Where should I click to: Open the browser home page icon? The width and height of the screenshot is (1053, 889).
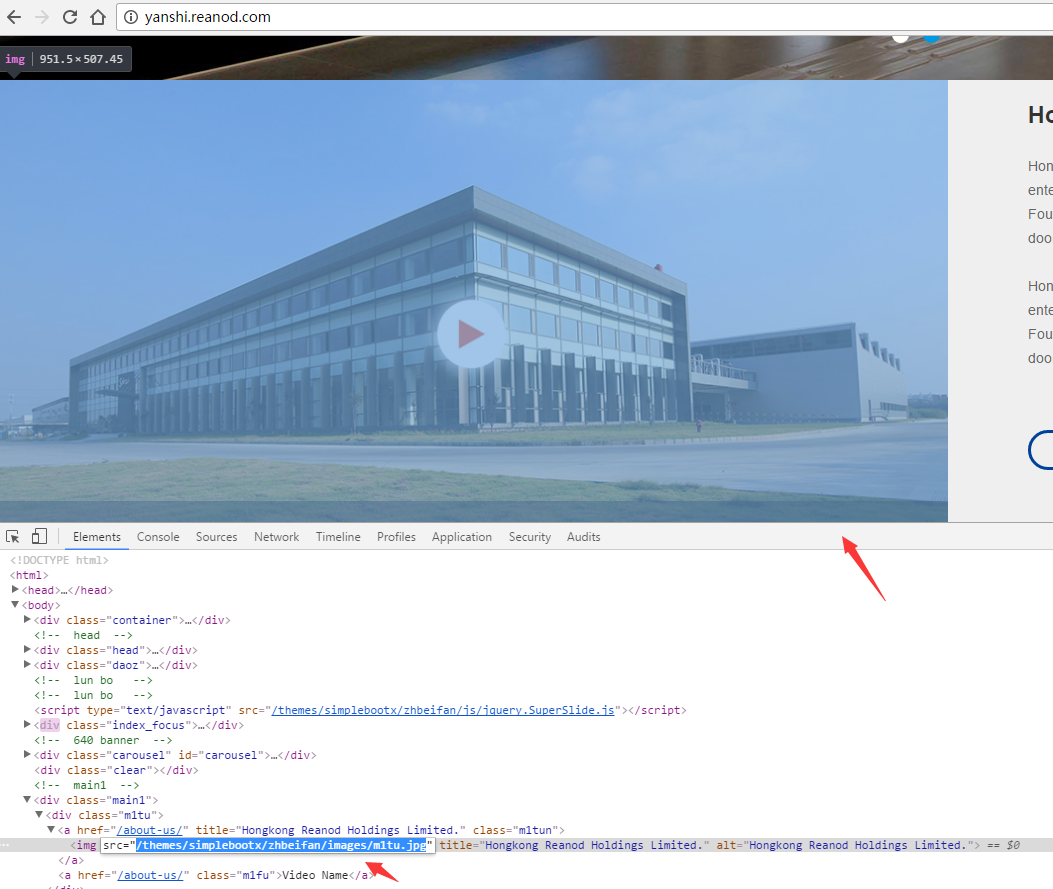[x=98, y=17]
